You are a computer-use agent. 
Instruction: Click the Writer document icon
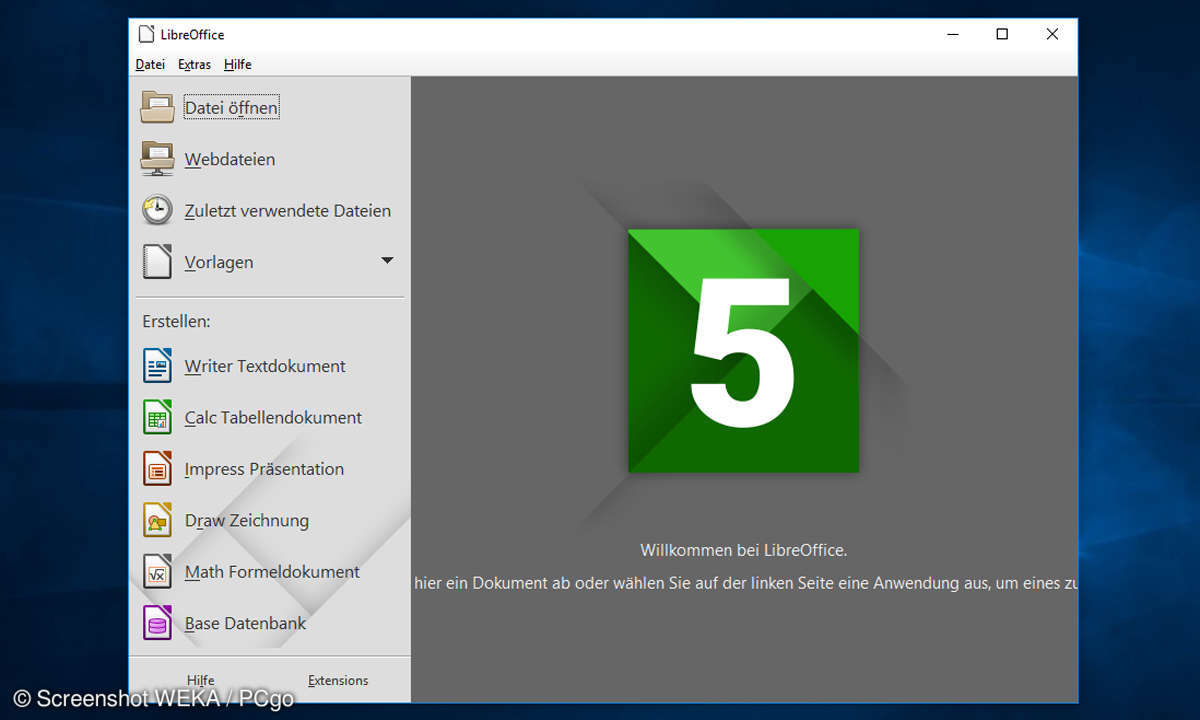coord(157,366)
